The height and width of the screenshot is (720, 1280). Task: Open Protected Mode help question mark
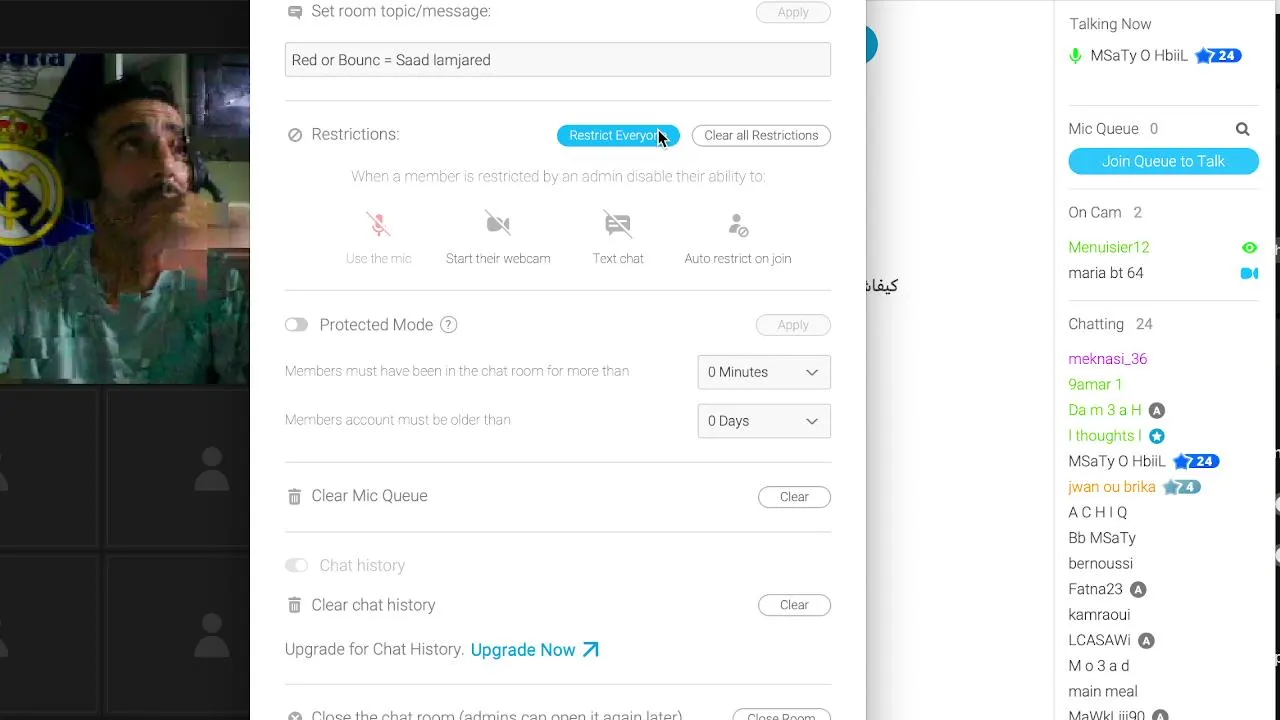pyautogui.click(x=449, y=325)
